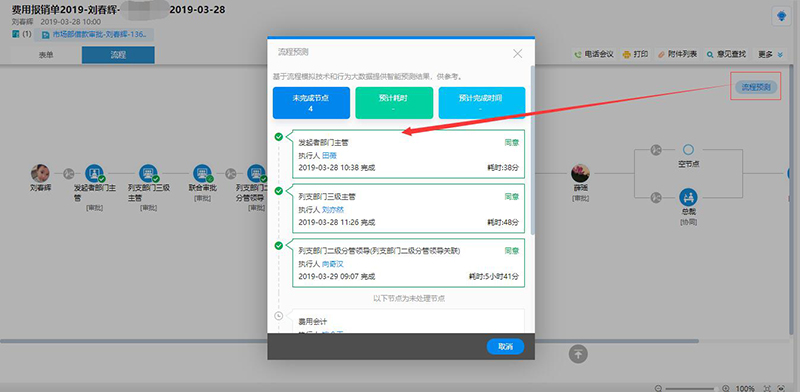Click the green check beside 发起者部门主管 card
This screenshot has width=800, height=392.
pos(279,137)
